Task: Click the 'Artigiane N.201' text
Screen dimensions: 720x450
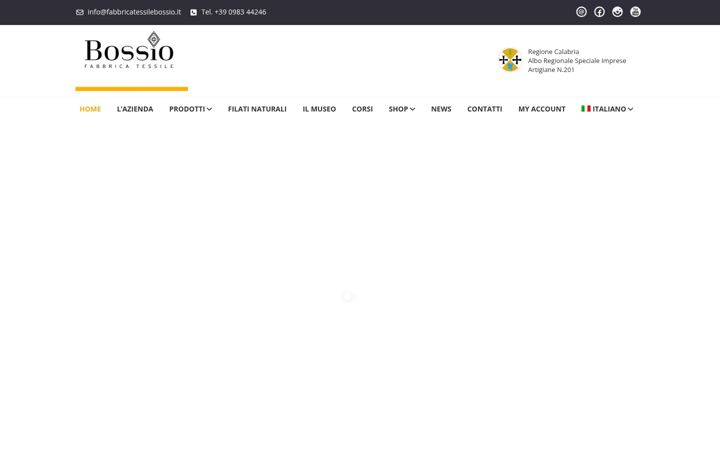Action: [x=551, y=70]
